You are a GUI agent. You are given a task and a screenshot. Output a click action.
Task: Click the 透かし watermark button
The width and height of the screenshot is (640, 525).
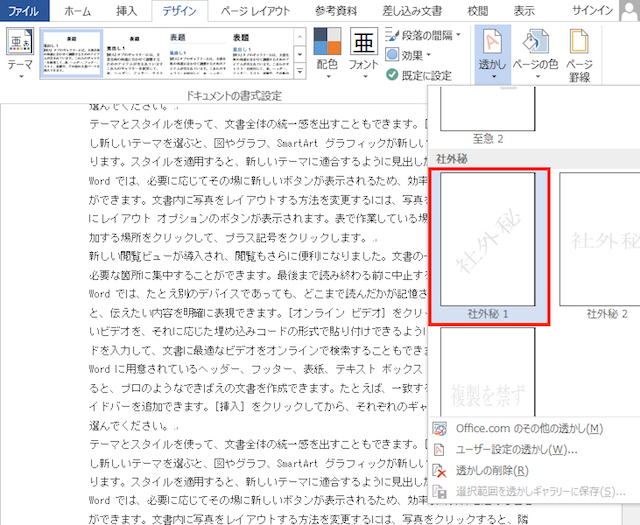pos(493,53)
